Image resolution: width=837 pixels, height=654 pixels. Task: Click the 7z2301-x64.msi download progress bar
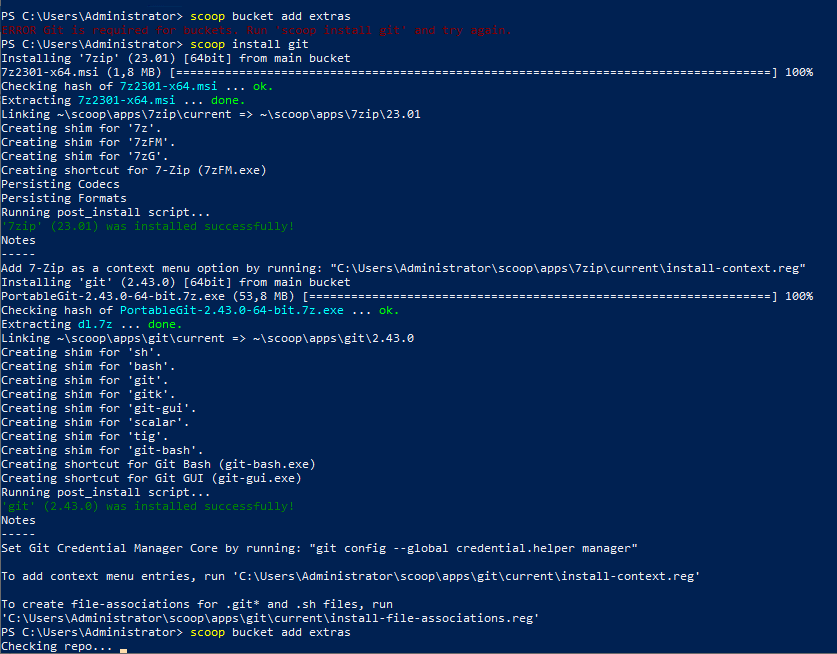pos(473,73)
